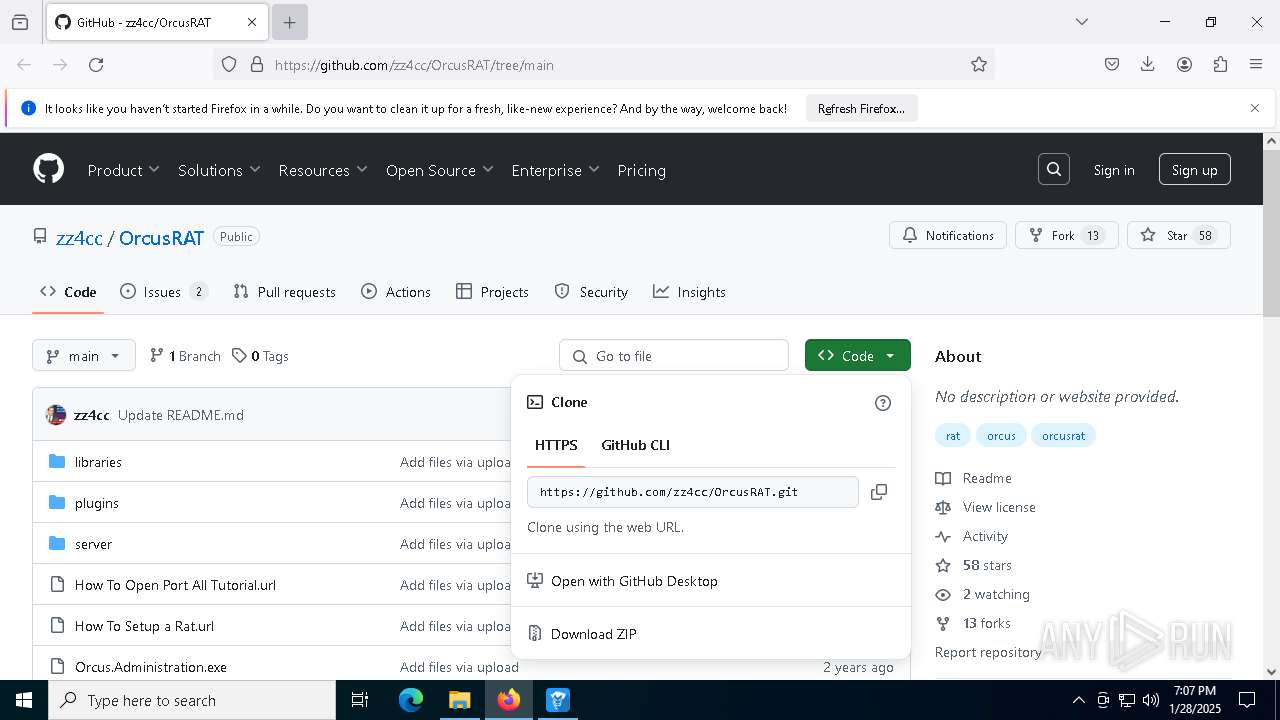Image resolution: width=1280 pixels, height=720 pixels.
Task: Toggle the green Code dropdown button
Action: [x=858, y=356]
